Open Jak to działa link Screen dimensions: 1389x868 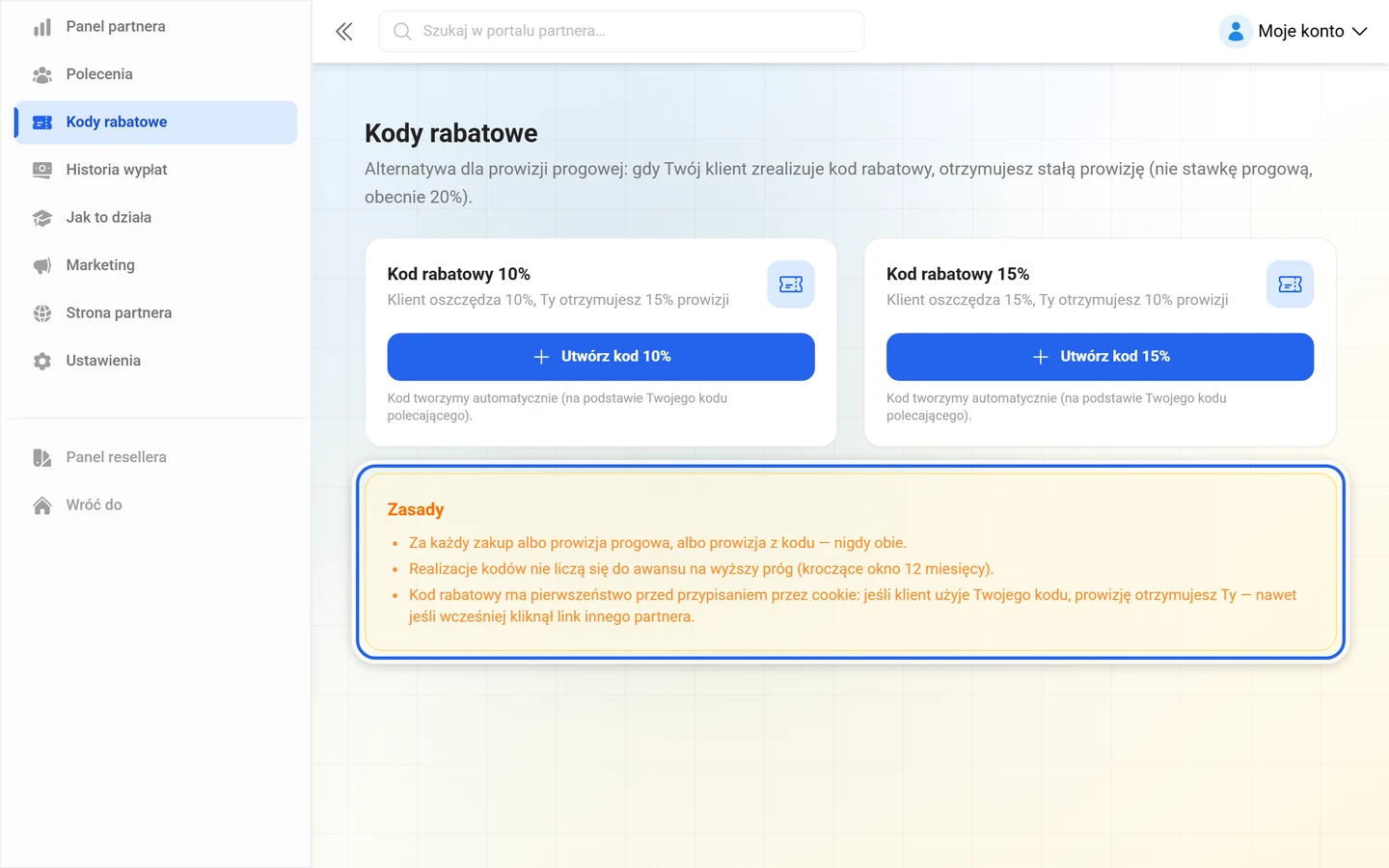(x=156, y=218)
